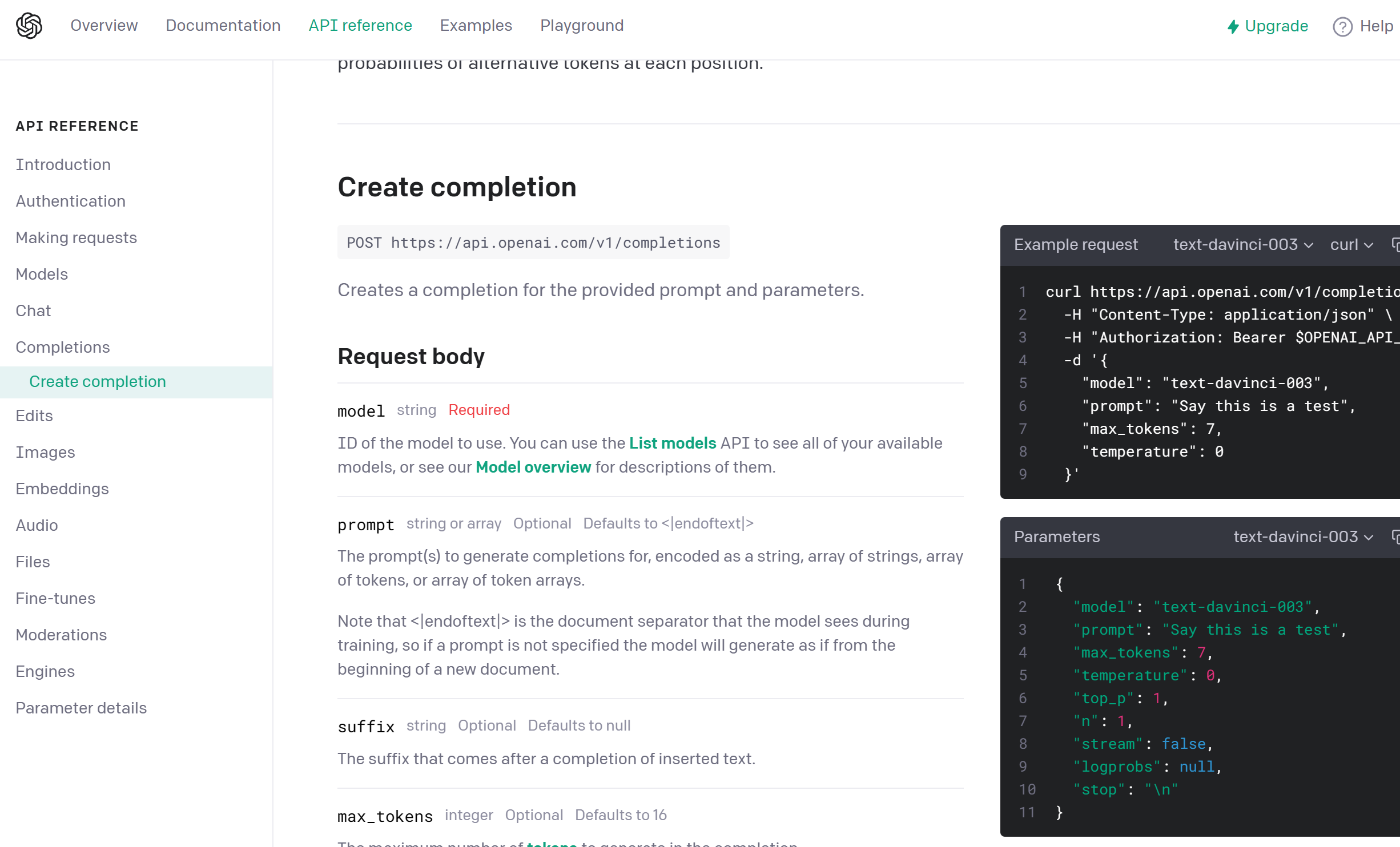The width and height of the screenshot is (1400, 847).
Task: Open the Model overview link
Action: pos(533,467)
